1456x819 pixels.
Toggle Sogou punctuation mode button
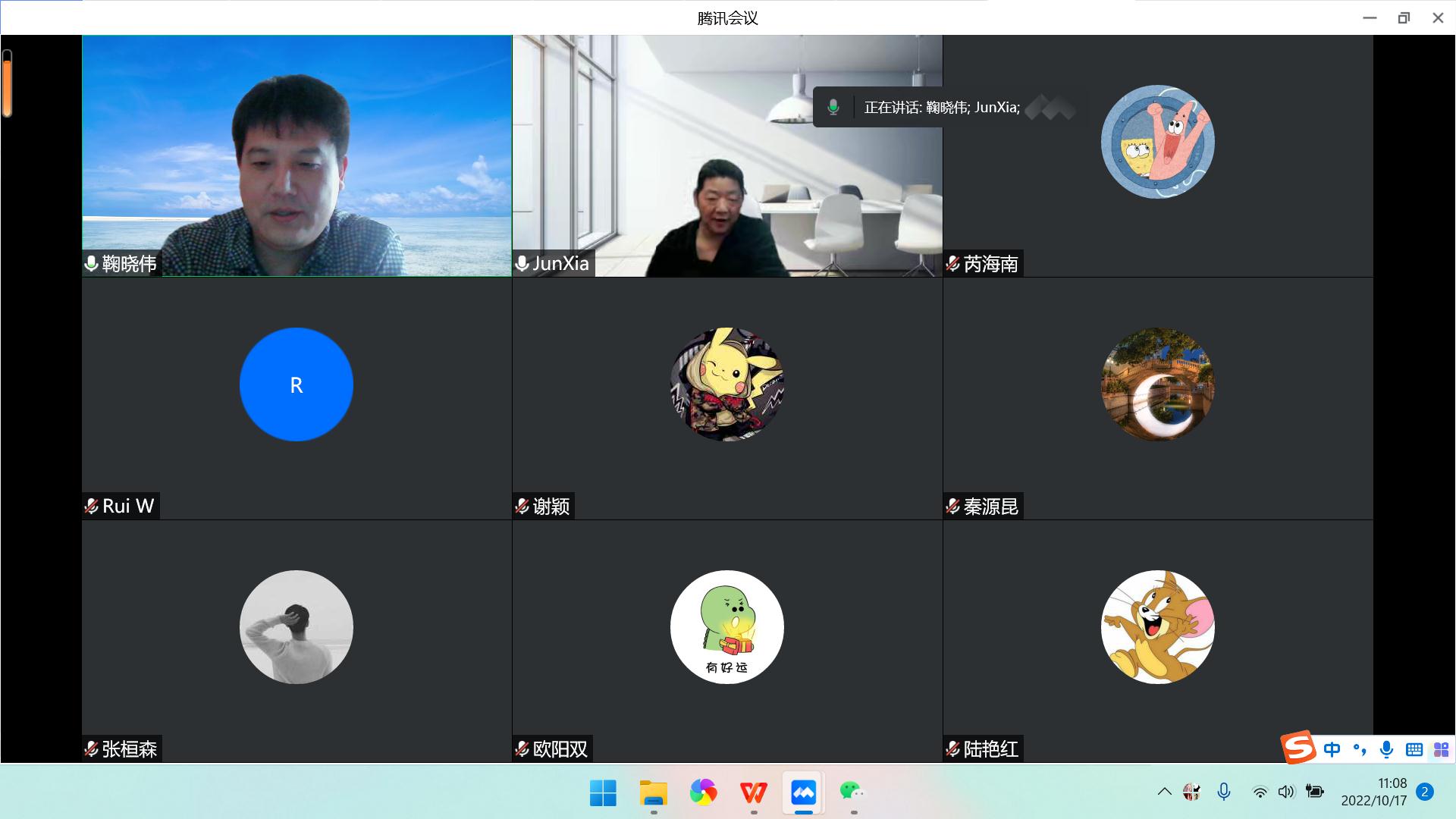pyautogui.click(x=1359, y=750)
